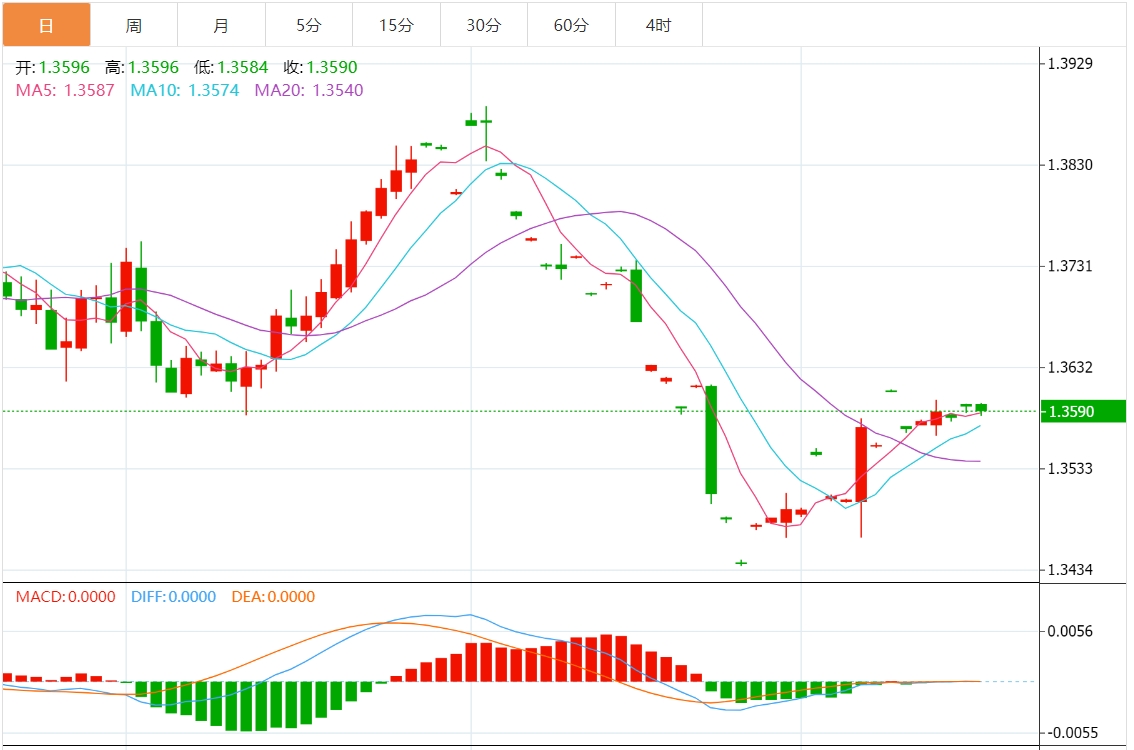Click the 1.3632 price axis label

pos(1070,367)
